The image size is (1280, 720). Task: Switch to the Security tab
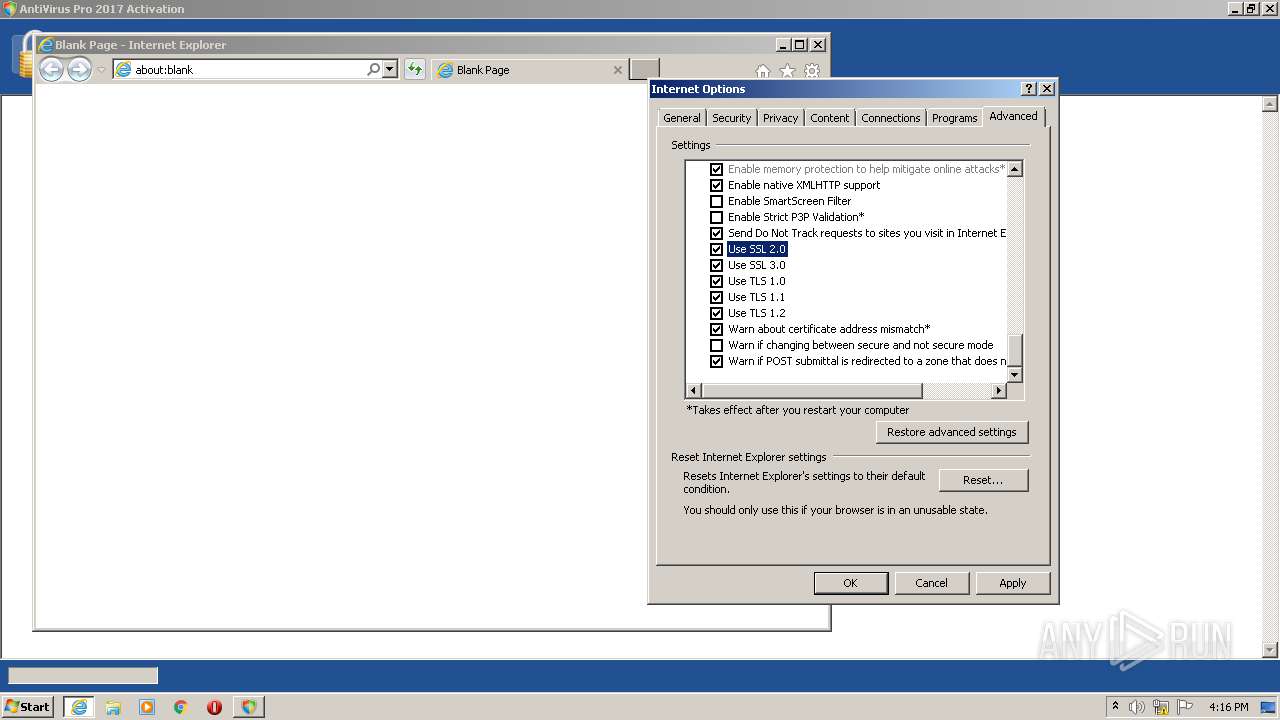731,118
